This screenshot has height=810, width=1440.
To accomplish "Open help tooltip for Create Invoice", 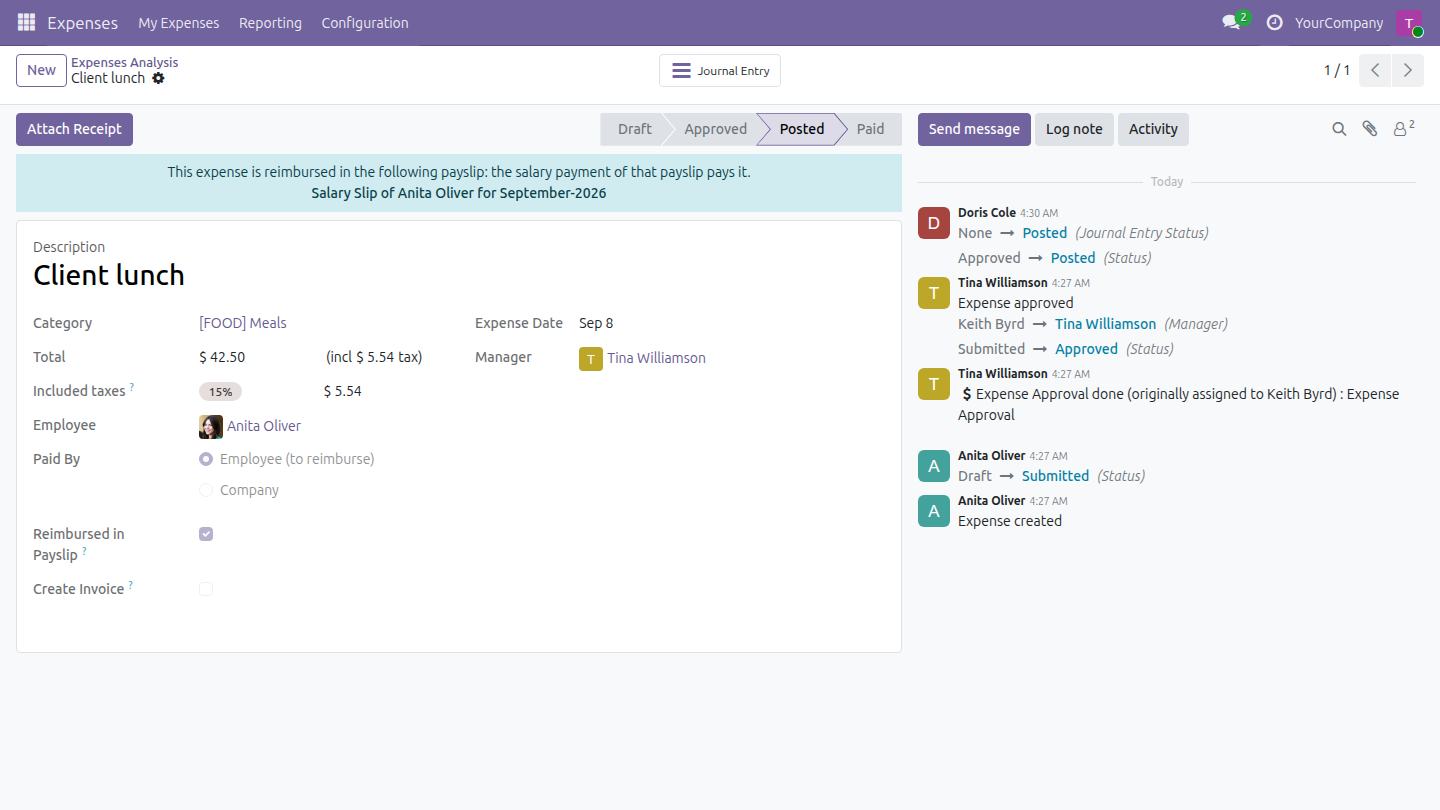I will (131, 584).
